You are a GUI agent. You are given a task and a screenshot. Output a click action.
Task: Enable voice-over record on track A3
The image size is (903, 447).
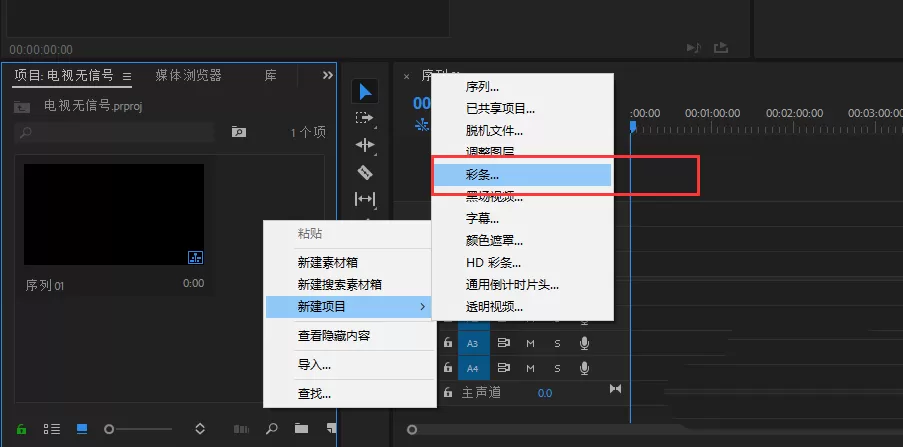tap(585, 343)
